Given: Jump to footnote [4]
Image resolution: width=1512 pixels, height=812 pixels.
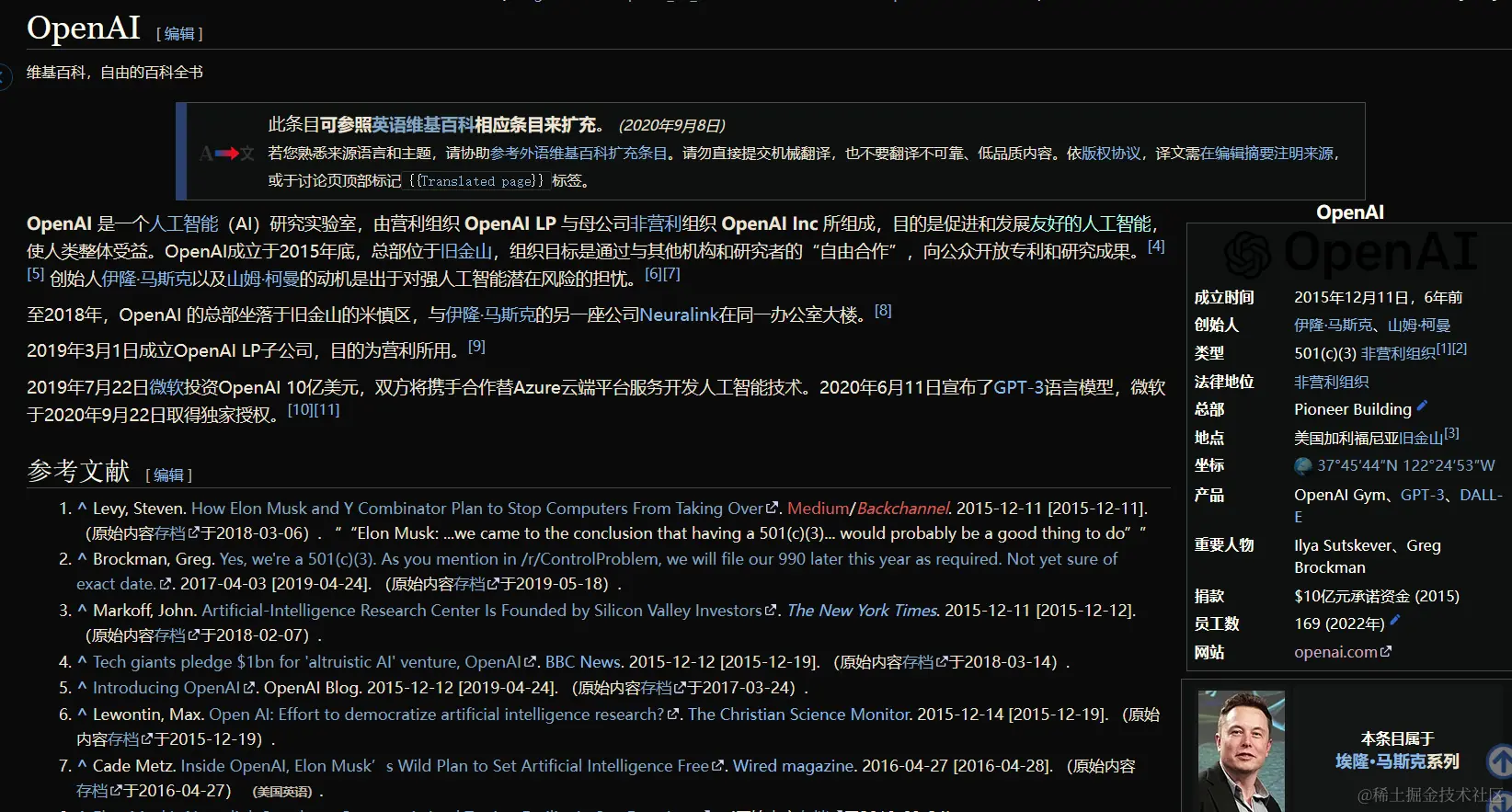Looking at the screenshot, I should (1156, 246).
